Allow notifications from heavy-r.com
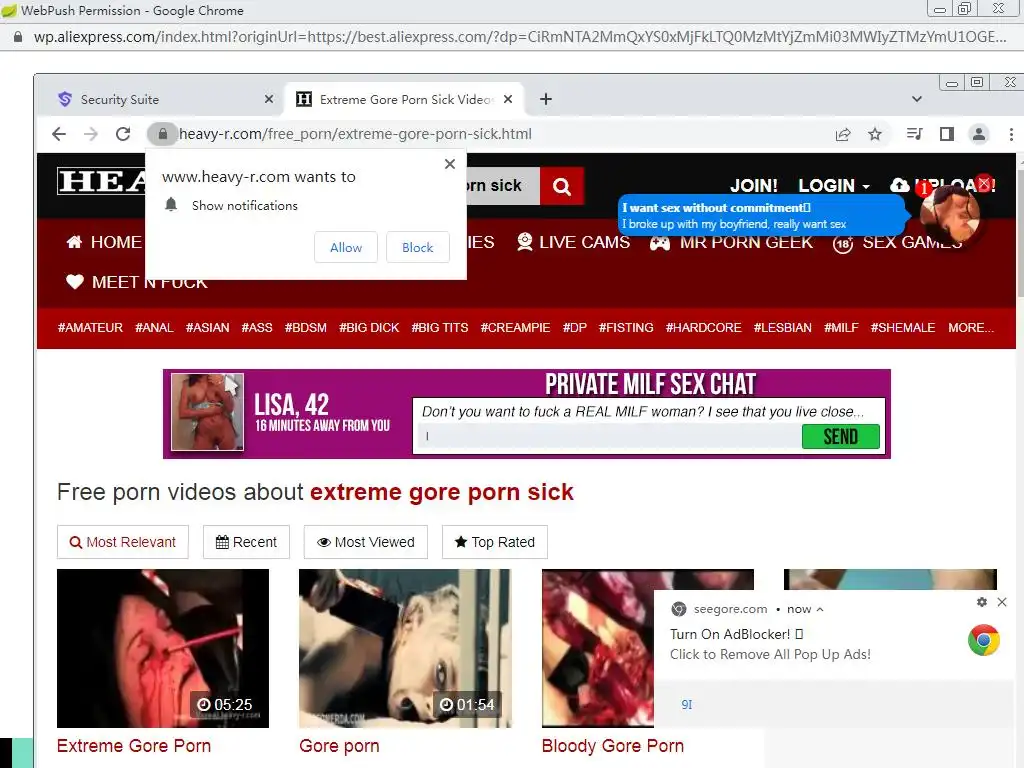 pyautogui.click(x=345, y=248)
